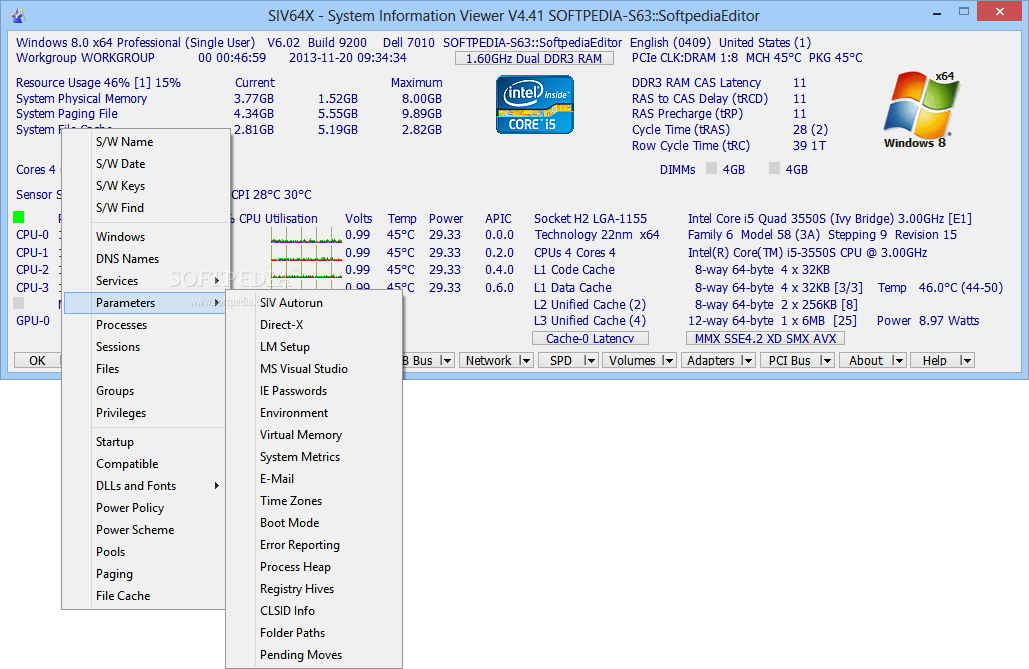
Task: Select CLSID Info submenu entry
Action: point(314,611)
